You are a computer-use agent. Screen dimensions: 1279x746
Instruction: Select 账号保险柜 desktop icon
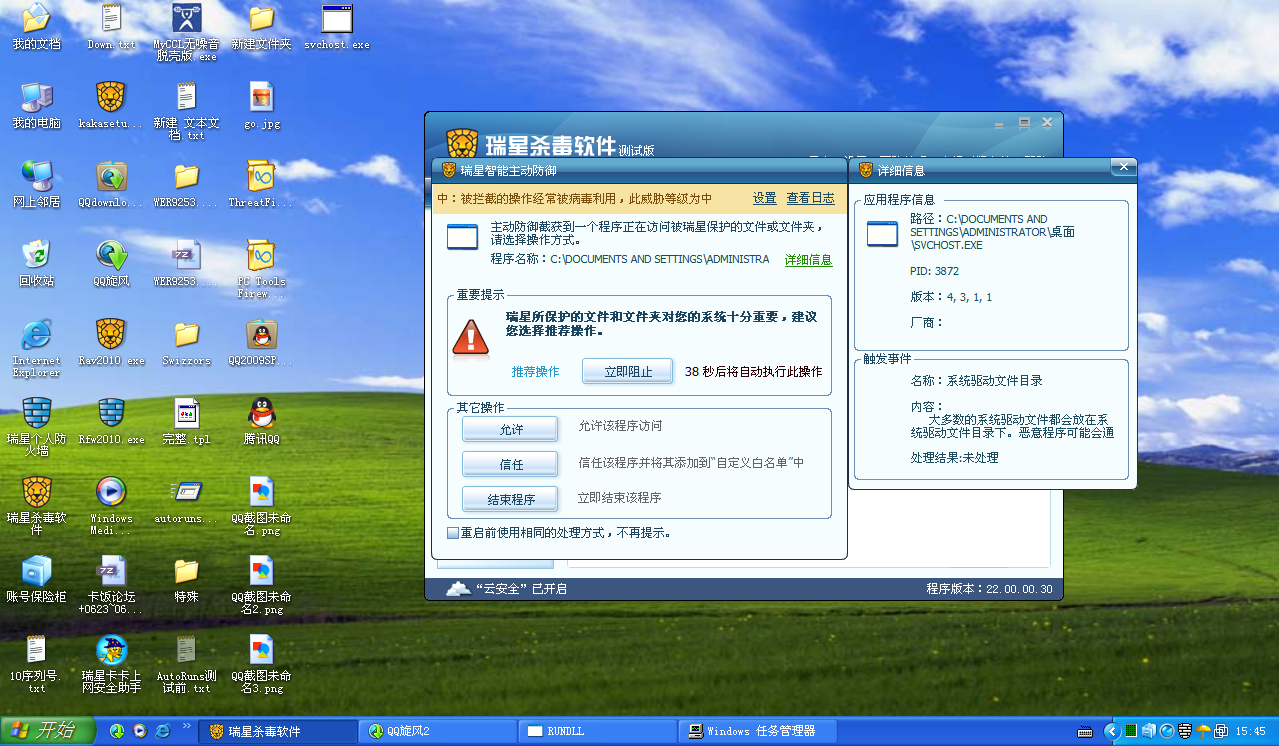(36, 579)
